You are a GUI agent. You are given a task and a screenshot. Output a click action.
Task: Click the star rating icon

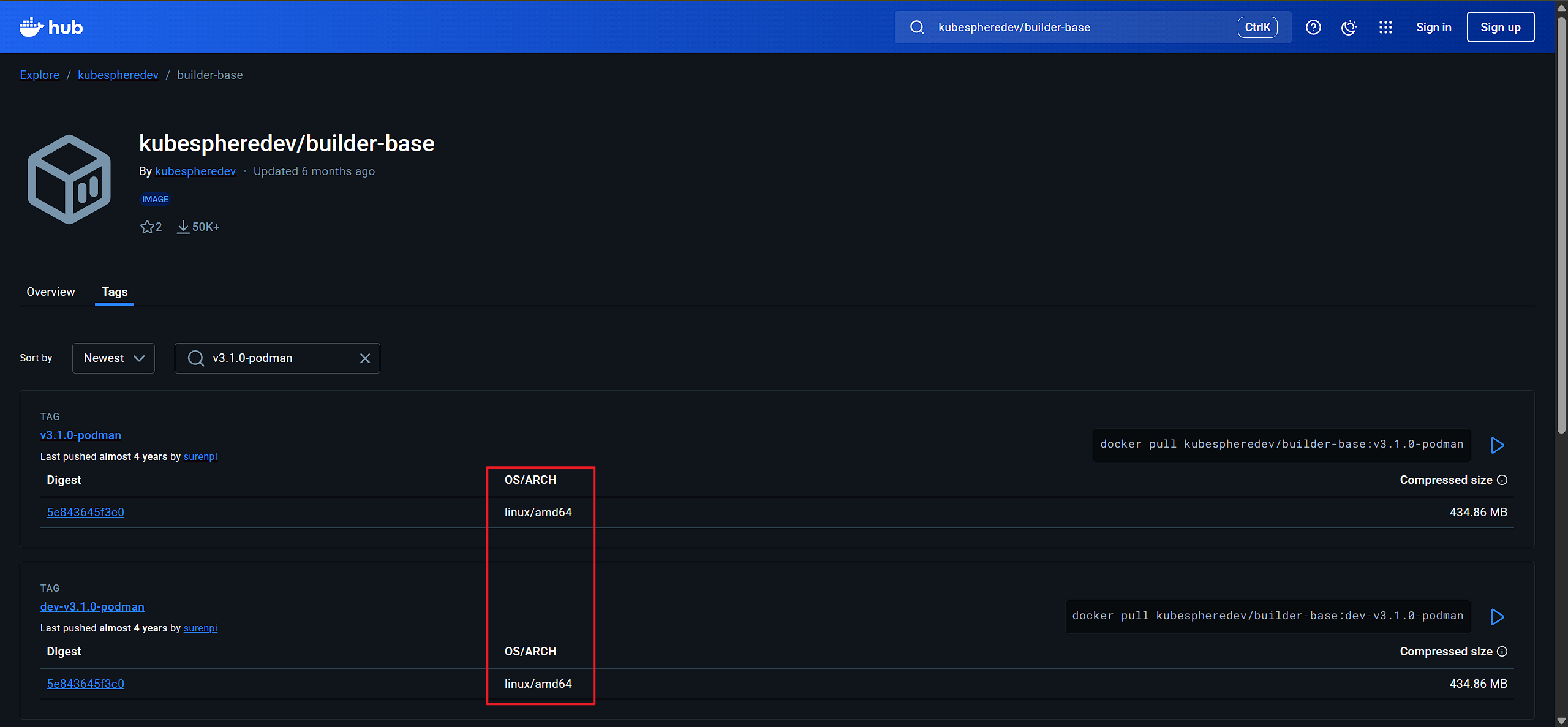pos(147,227)
